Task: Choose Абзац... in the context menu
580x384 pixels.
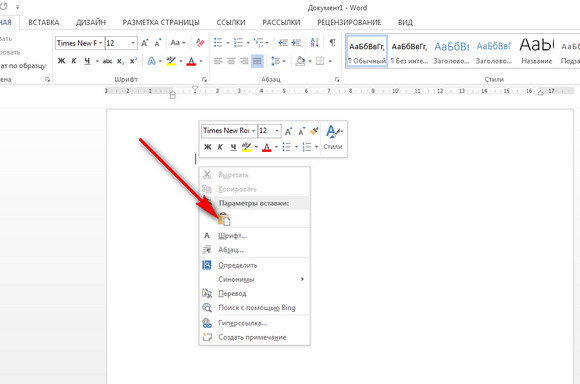Action: pyautogui.click(x=254, y=250)
